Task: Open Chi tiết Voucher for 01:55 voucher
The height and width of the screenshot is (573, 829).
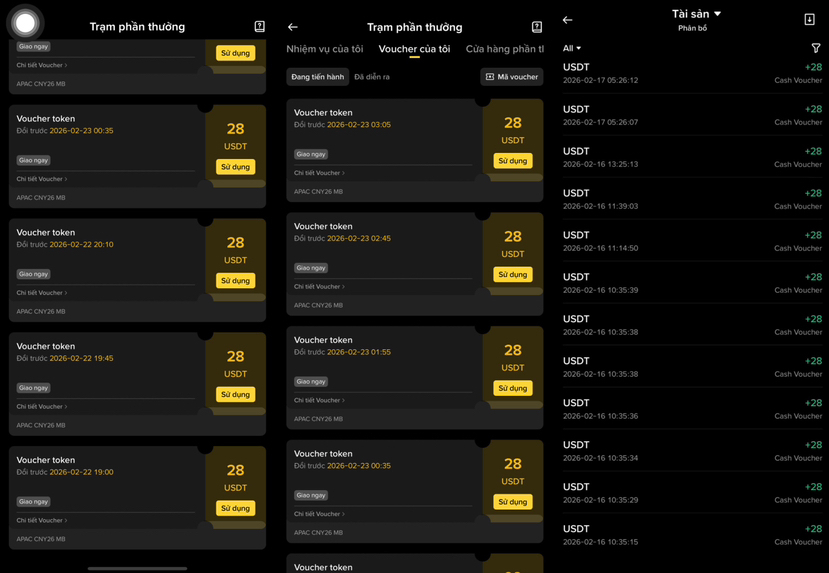Action: [319, 400]
